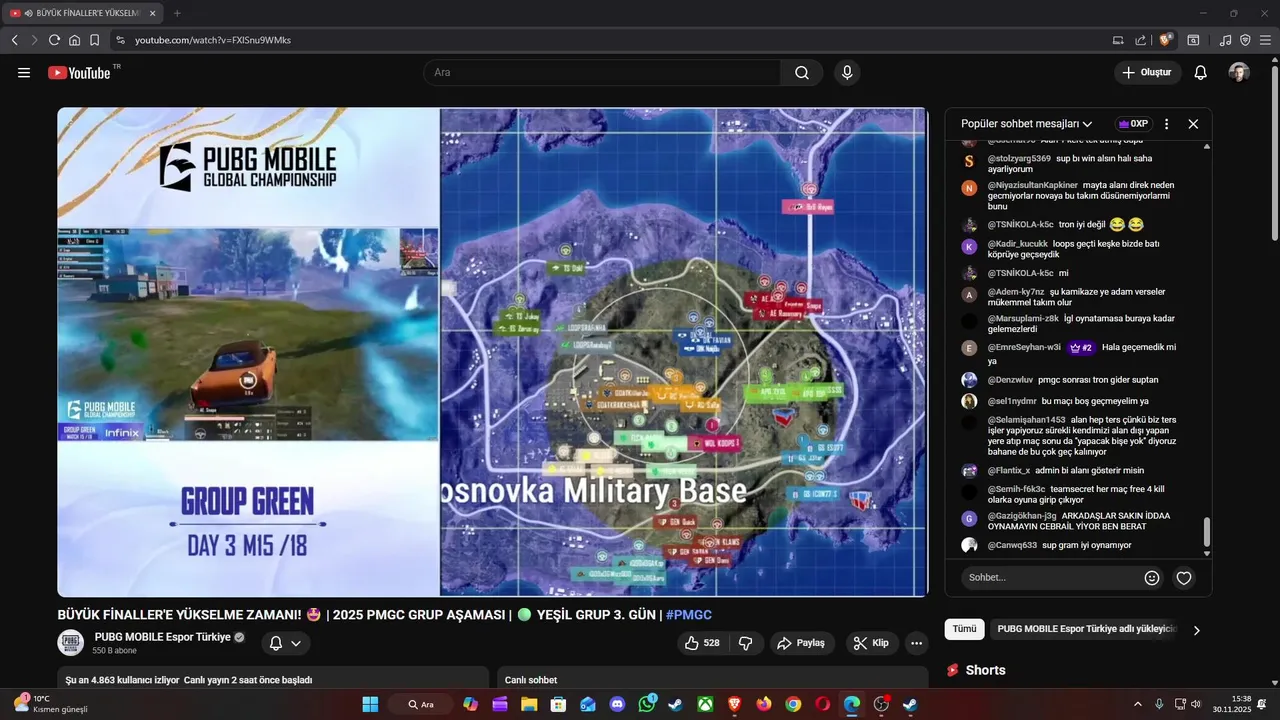Screen dimensions: 1280x720
Task: Expand the Popüler sohbet mesajları dropdown
Action: 1027,124
